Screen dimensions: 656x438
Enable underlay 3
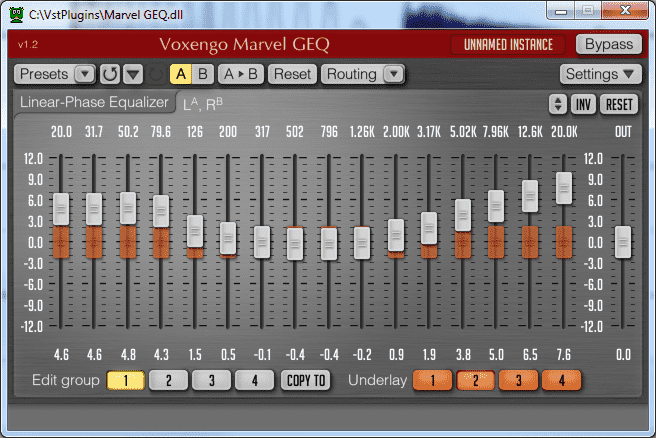pyautogui.click(x=518, y=380)
